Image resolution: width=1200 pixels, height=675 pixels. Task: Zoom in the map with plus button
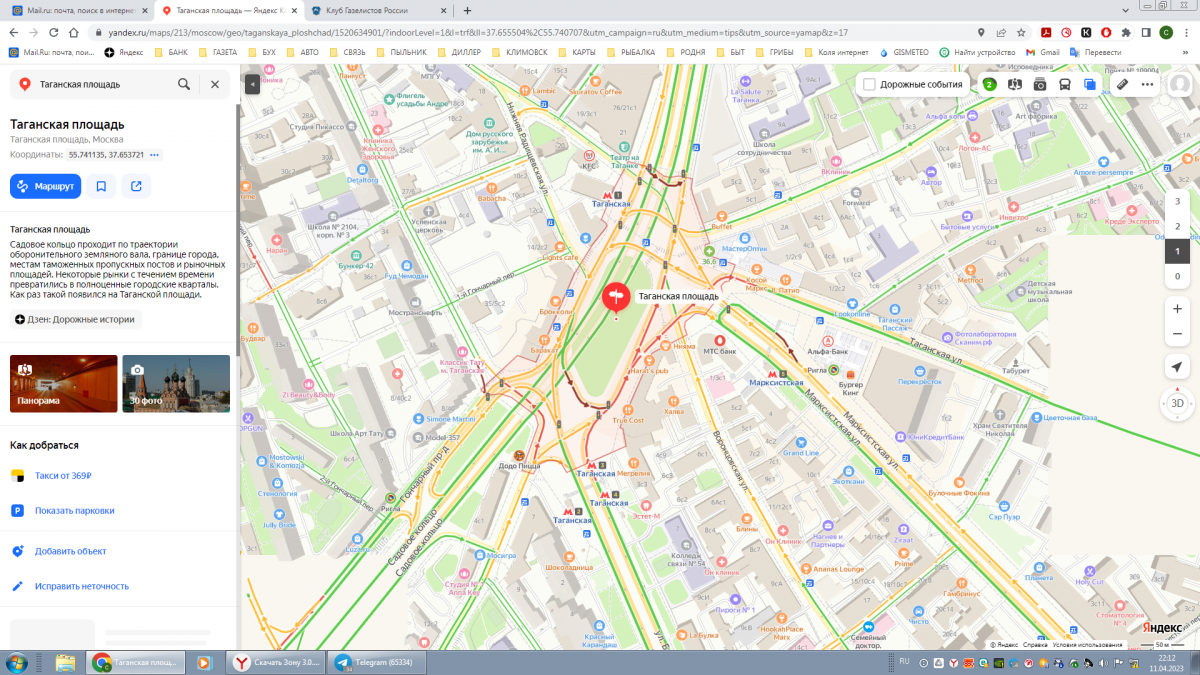click(1177, 309)
